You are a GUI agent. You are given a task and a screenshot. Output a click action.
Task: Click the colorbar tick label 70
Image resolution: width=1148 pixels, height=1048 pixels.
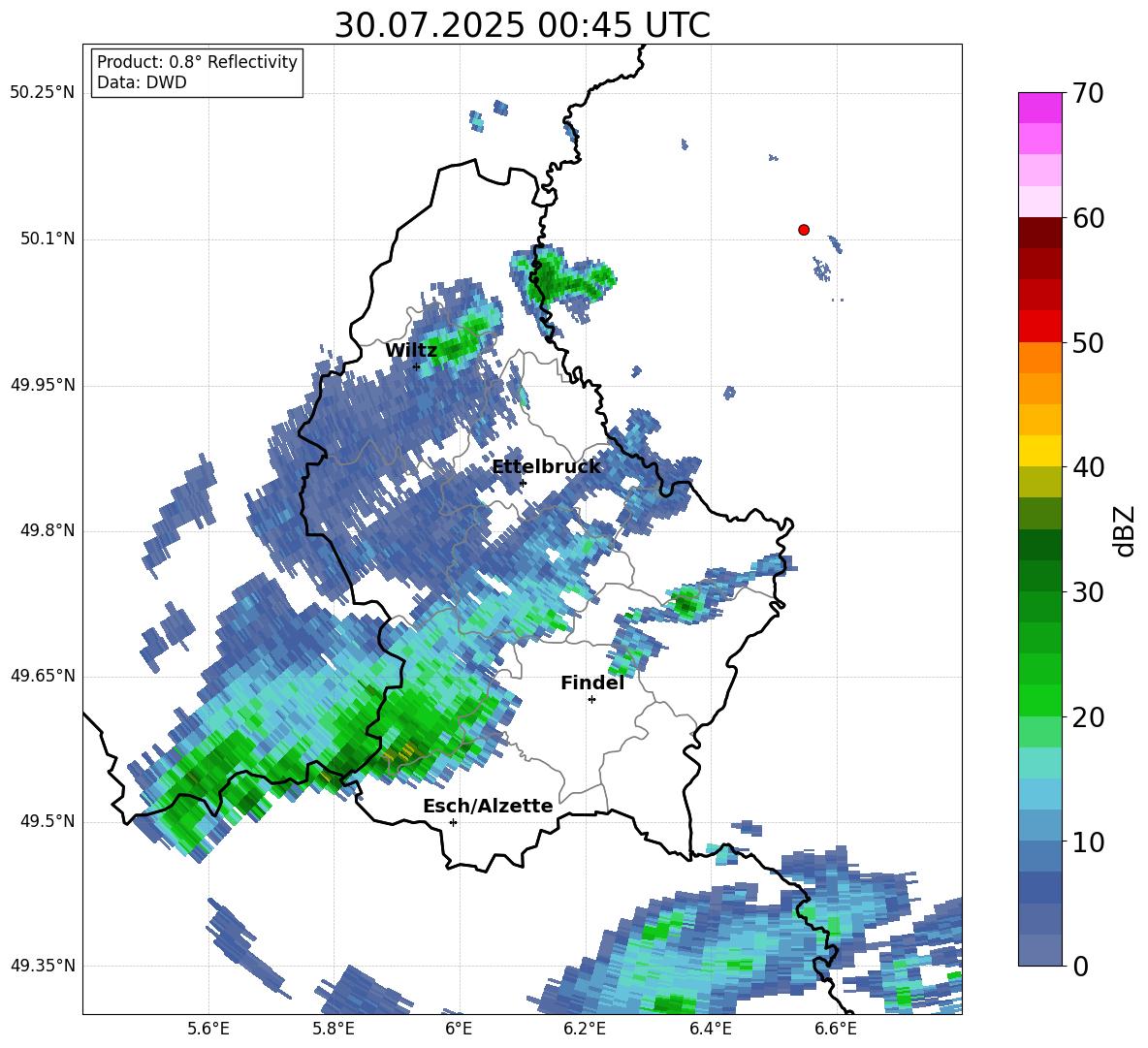click(1088, 93)
